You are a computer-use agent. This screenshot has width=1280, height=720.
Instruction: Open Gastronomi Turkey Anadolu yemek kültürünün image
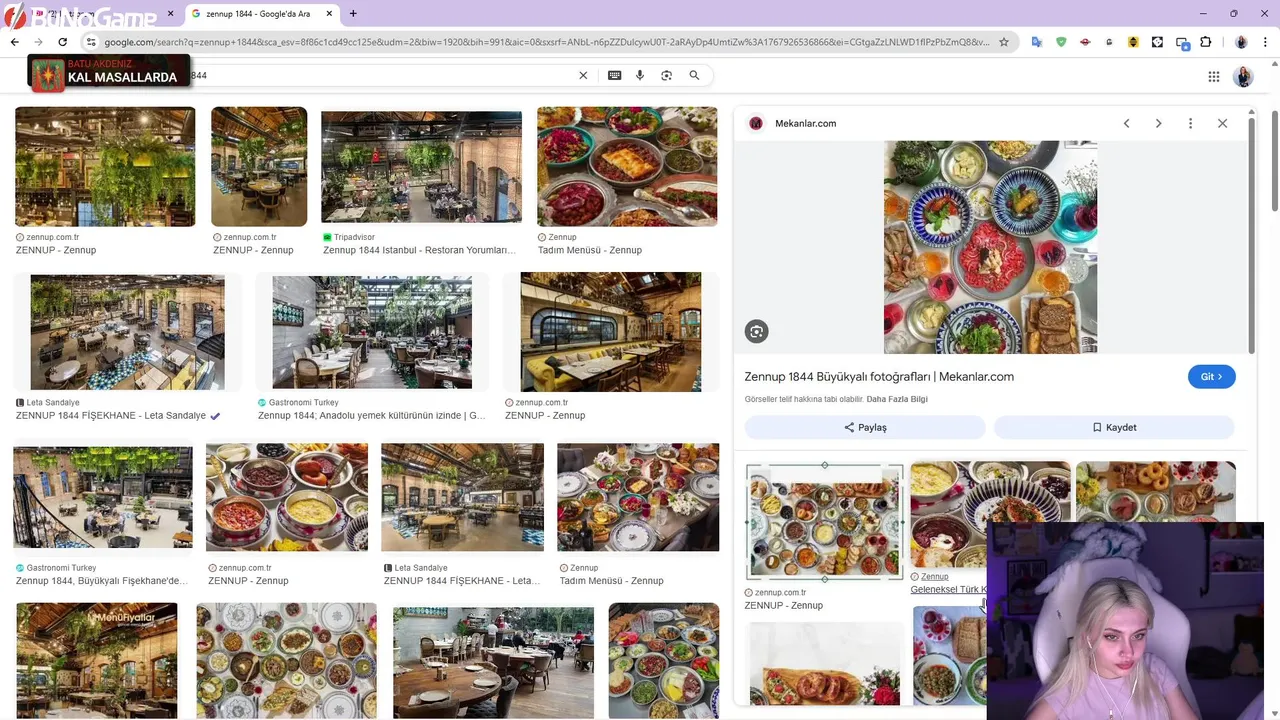[372, 332]
